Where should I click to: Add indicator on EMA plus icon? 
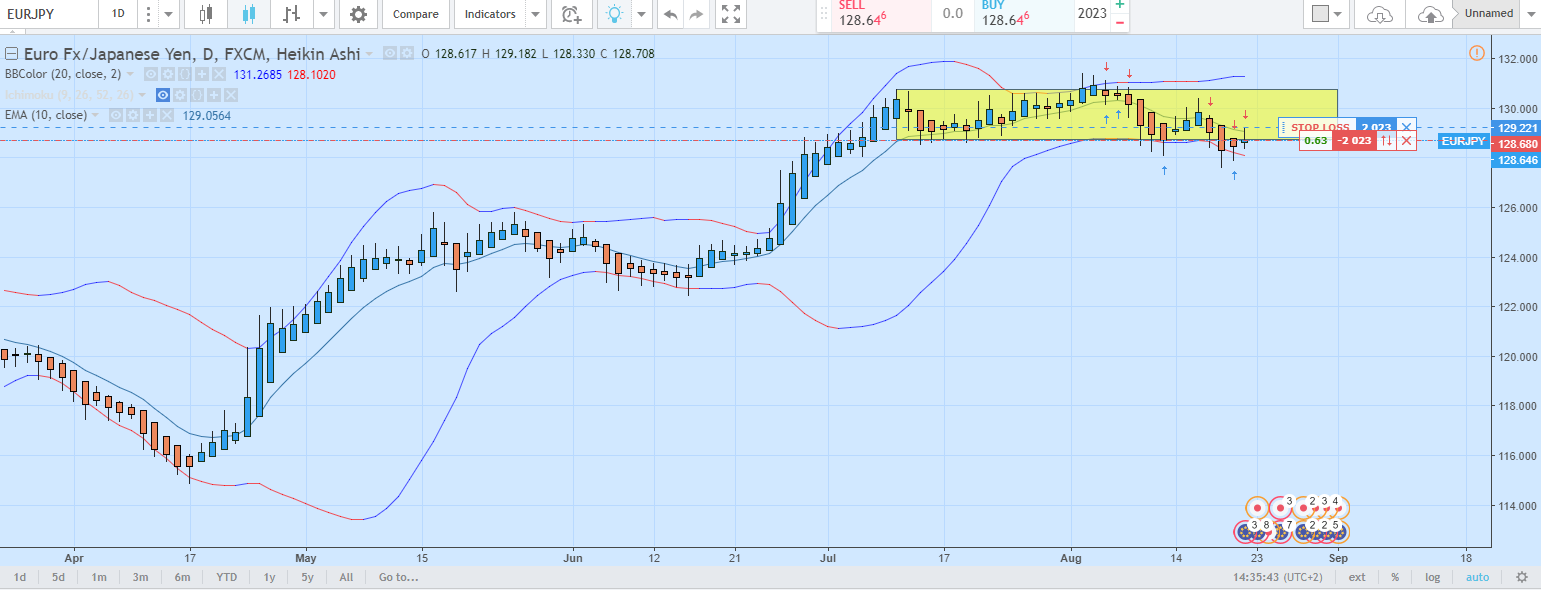click(x=151, y=115)
